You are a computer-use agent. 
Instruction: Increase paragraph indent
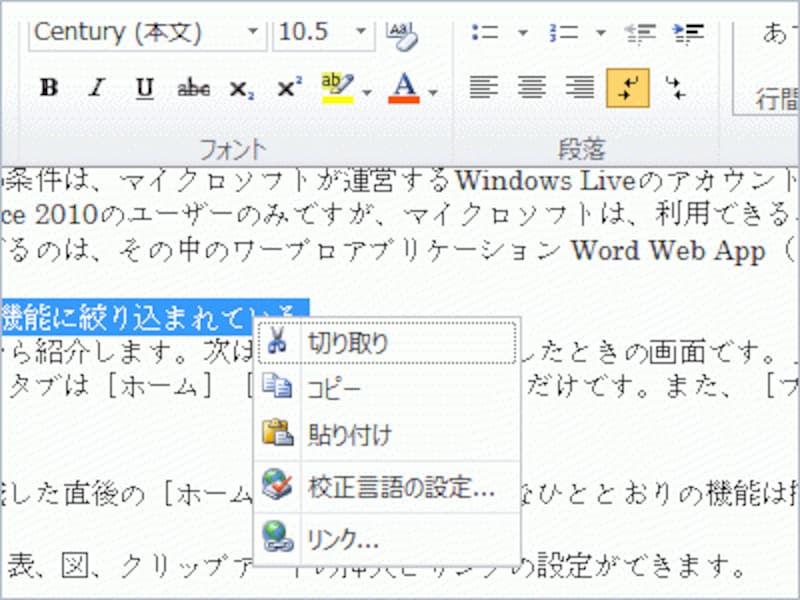point(688,33)
